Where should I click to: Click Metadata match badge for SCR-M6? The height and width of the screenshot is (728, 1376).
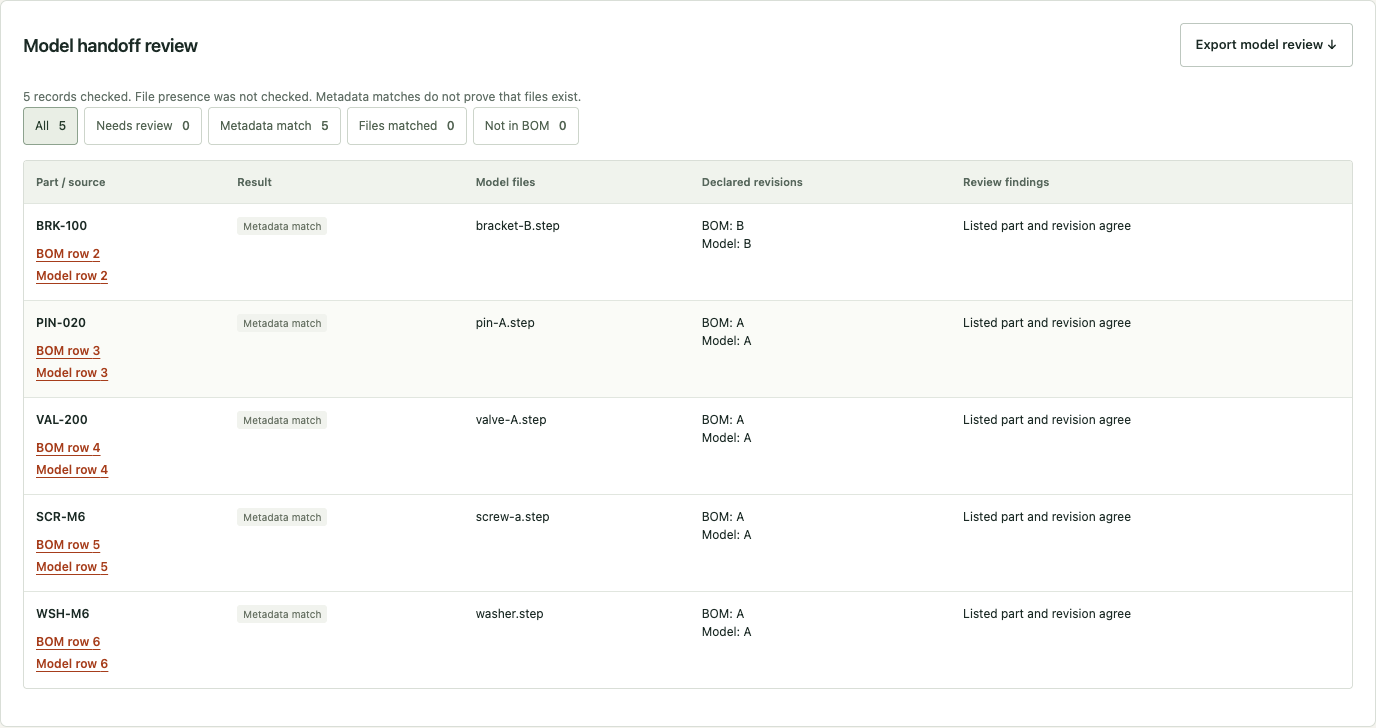(282, 518)
